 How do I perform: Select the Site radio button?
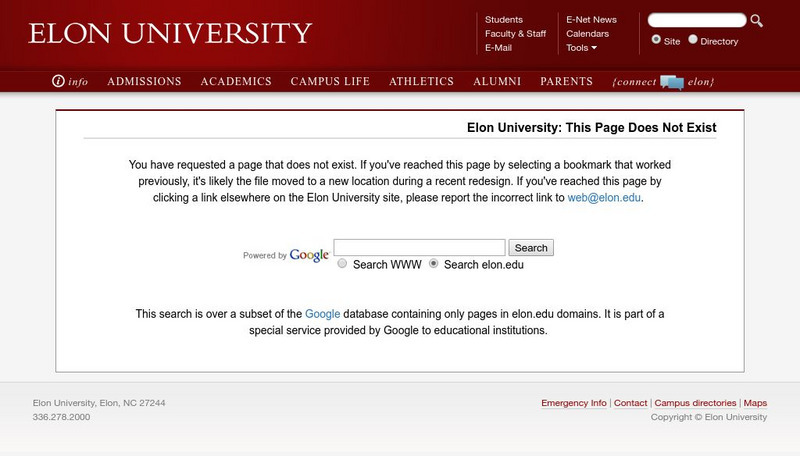click(x=656, y=39)
